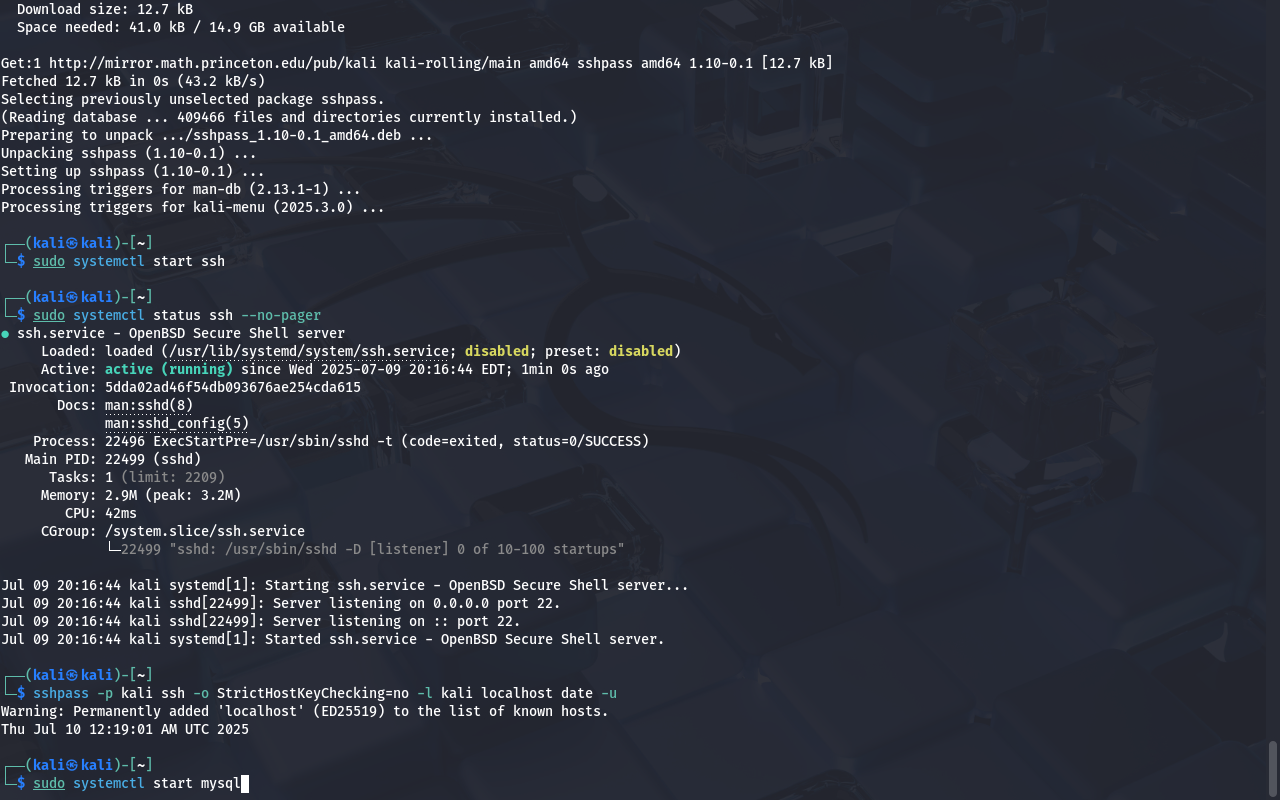Open the man:sshd(8) docs link
Viewport: 1280px width, 800px height.
[x=149, y=405]
